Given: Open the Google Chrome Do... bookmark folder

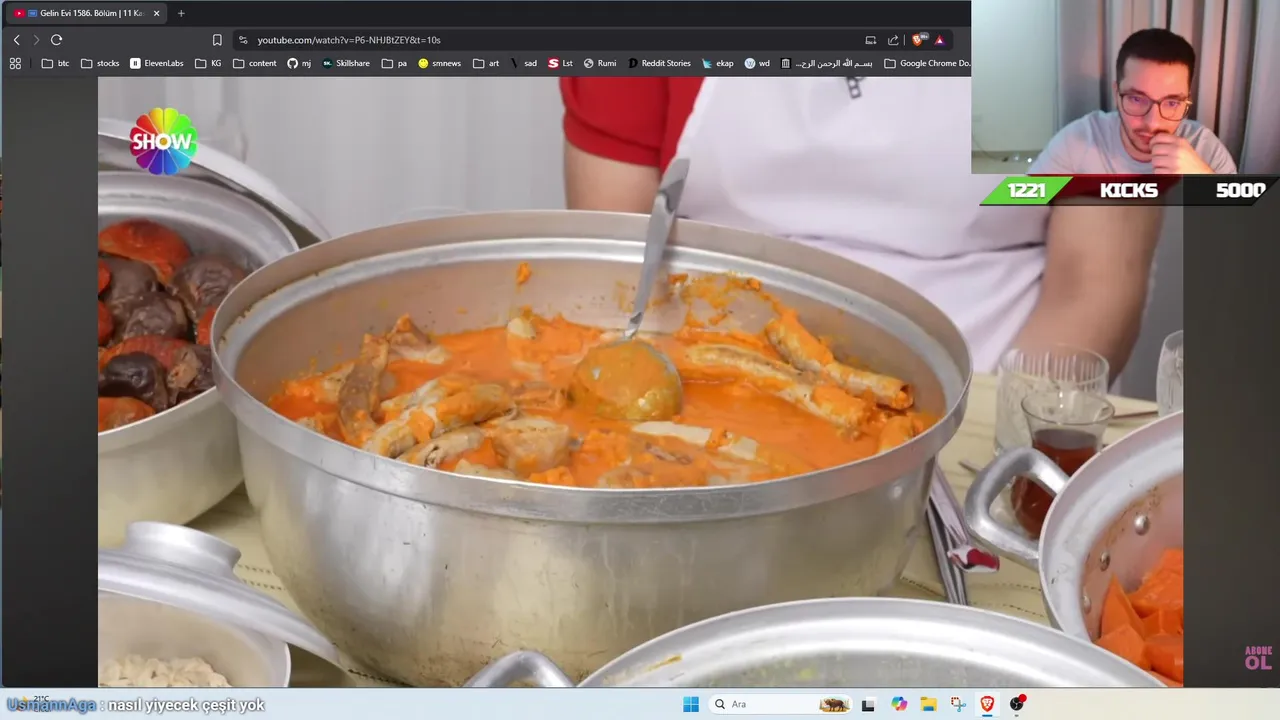Looking at the screenshot, I should [x=927, y=63].
